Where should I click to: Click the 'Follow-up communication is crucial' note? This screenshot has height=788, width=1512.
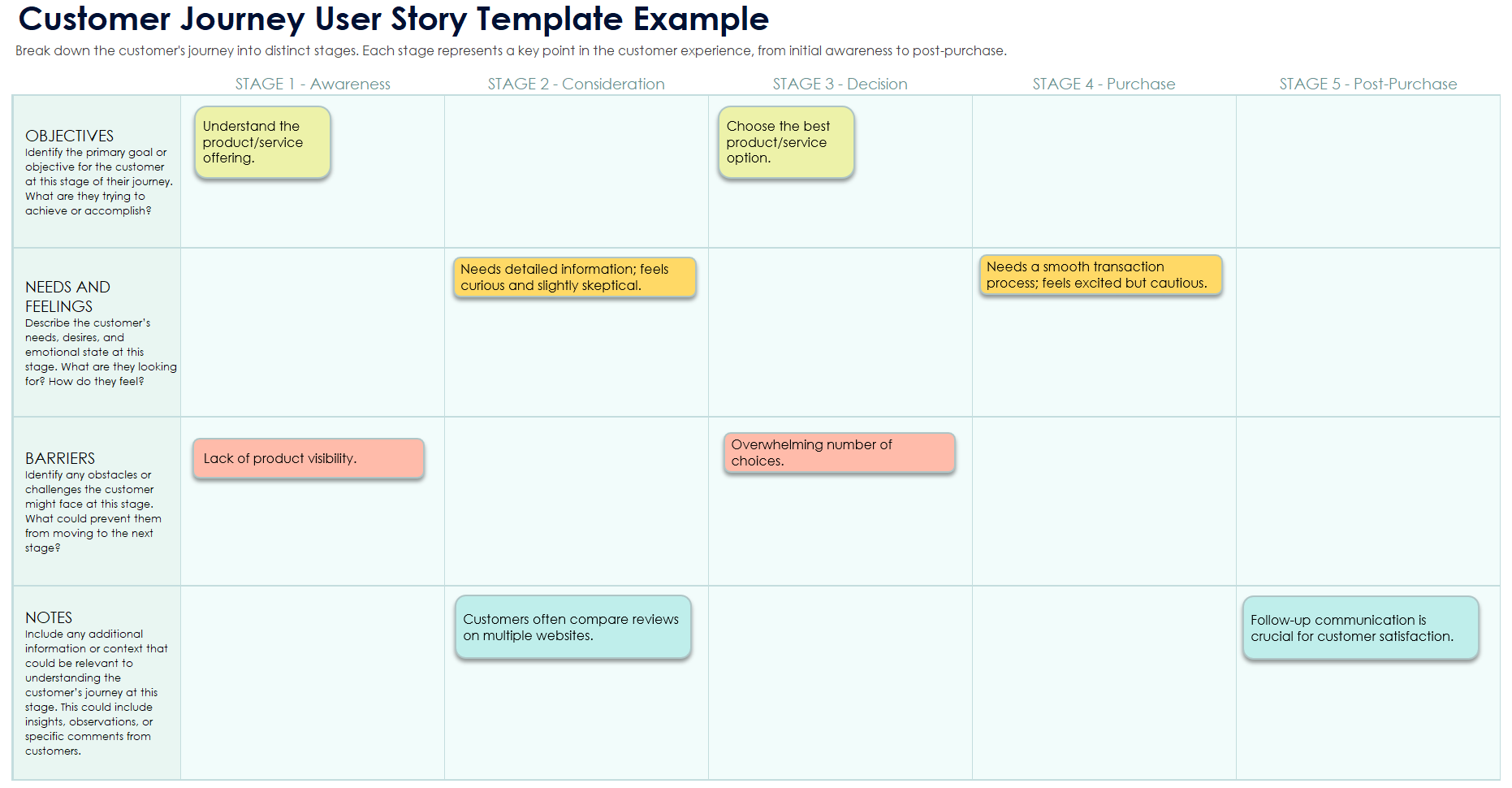1360,629
